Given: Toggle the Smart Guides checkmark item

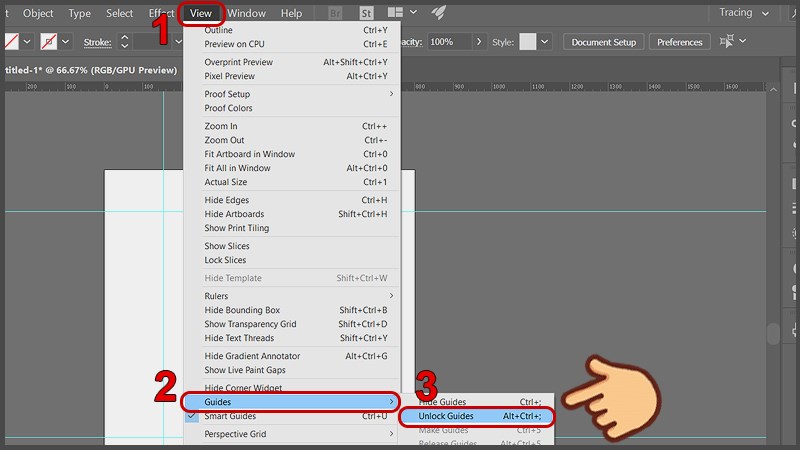Looking at the screenshot, I should (x=292, y=416).
